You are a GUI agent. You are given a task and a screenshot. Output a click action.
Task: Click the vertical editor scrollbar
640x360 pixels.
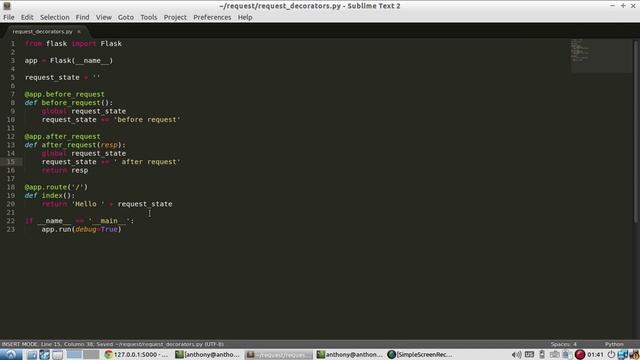point(636,131)
